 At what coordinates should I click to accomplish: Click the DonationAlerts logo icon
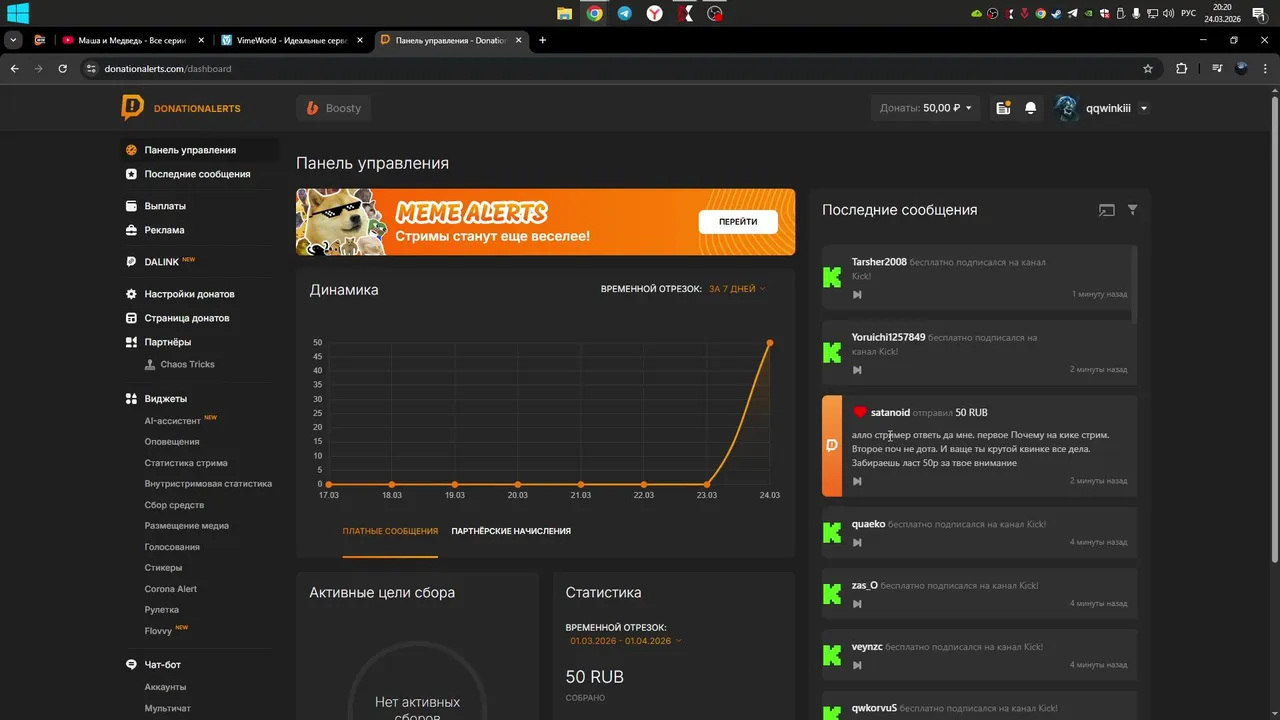point(132,108)
